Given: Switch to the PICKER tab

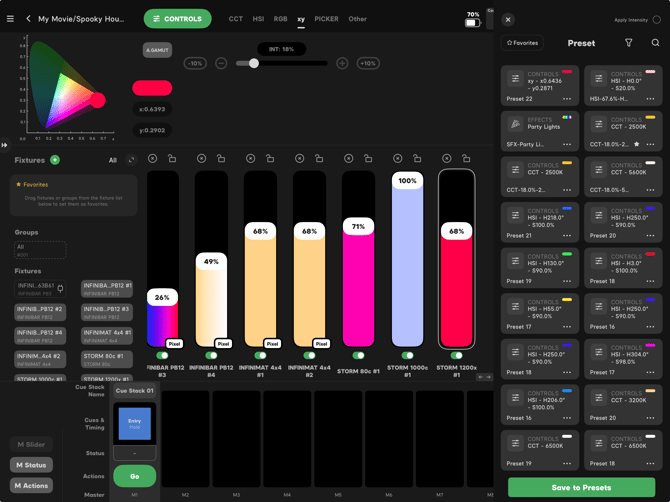Looking at the screenshot, I should click(326, 19).
